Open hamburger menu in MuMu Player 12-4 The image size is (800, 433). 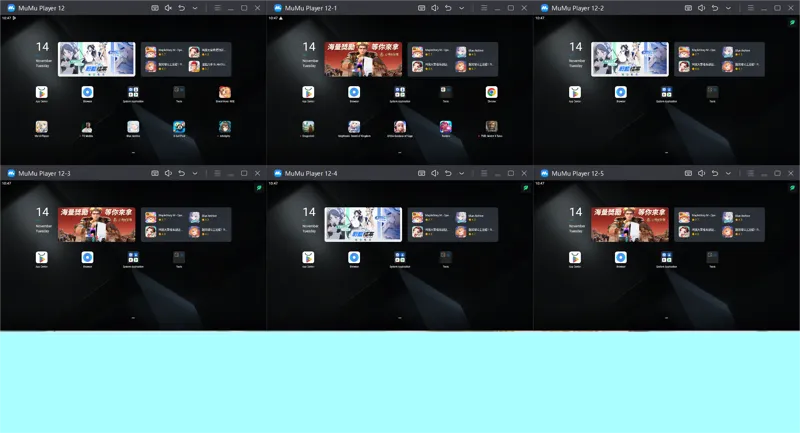tap(484, 173)
